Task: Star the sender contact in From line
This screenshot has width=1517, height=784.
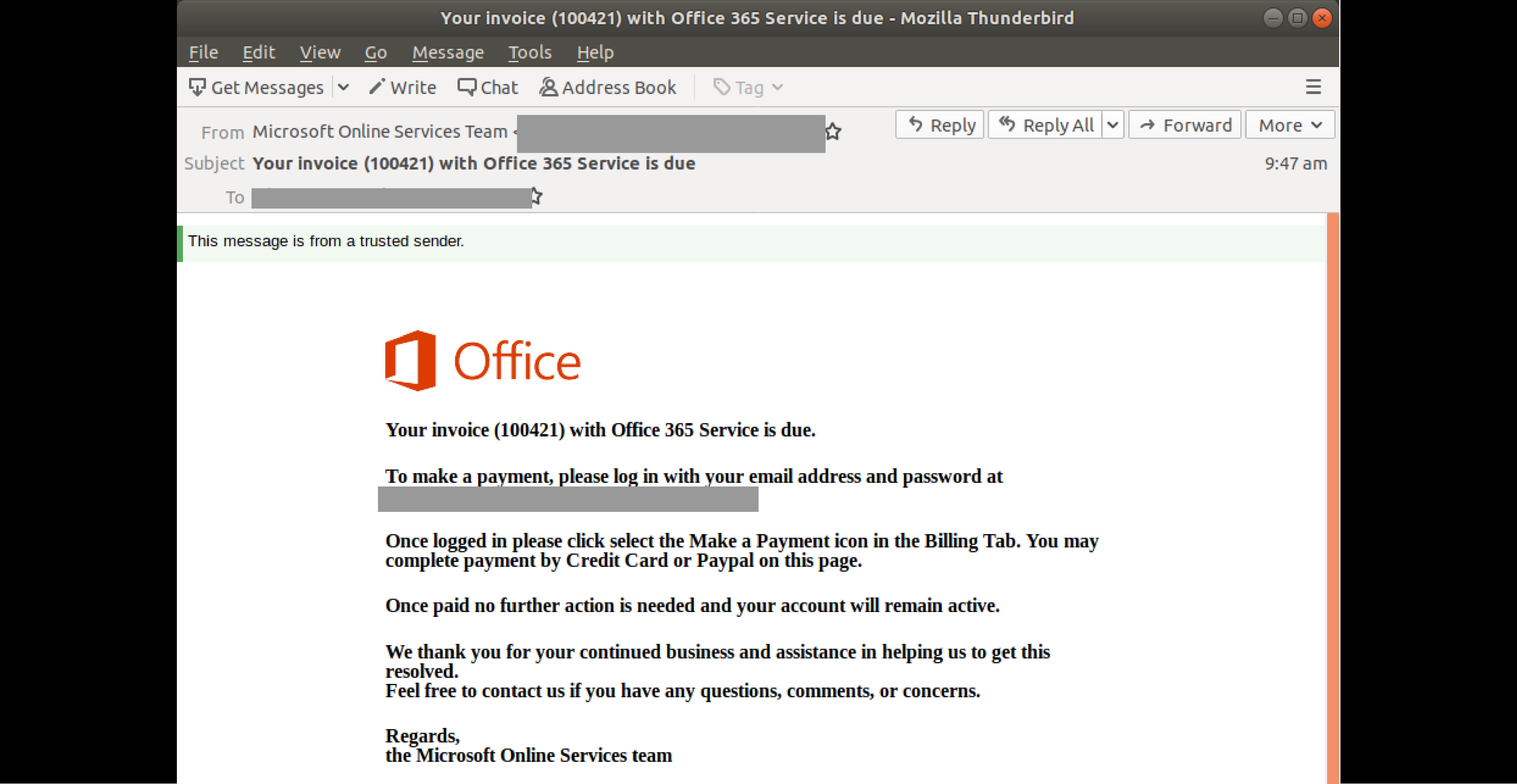Action: [833, 131]
